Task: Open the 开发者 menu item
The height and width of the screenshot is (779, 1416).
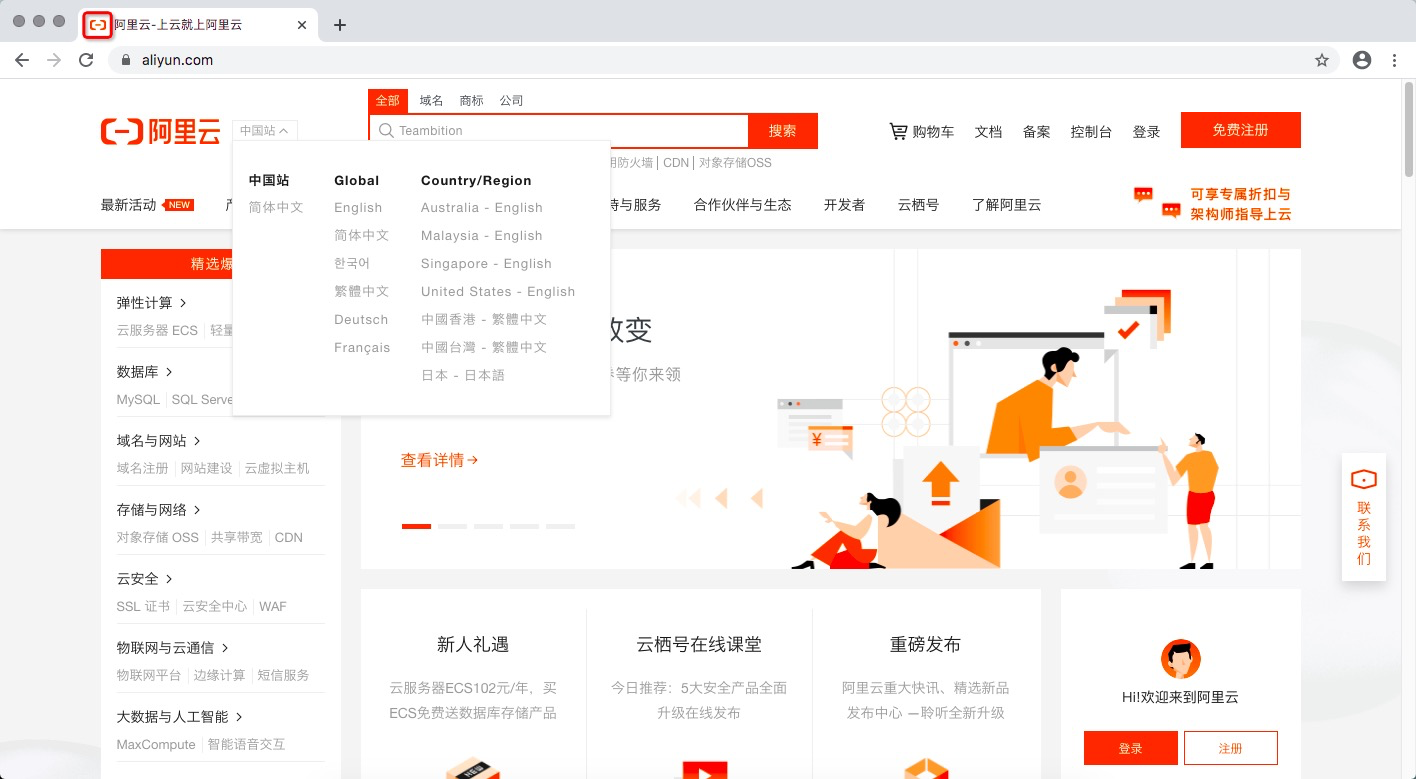Action: coord(844,205)
